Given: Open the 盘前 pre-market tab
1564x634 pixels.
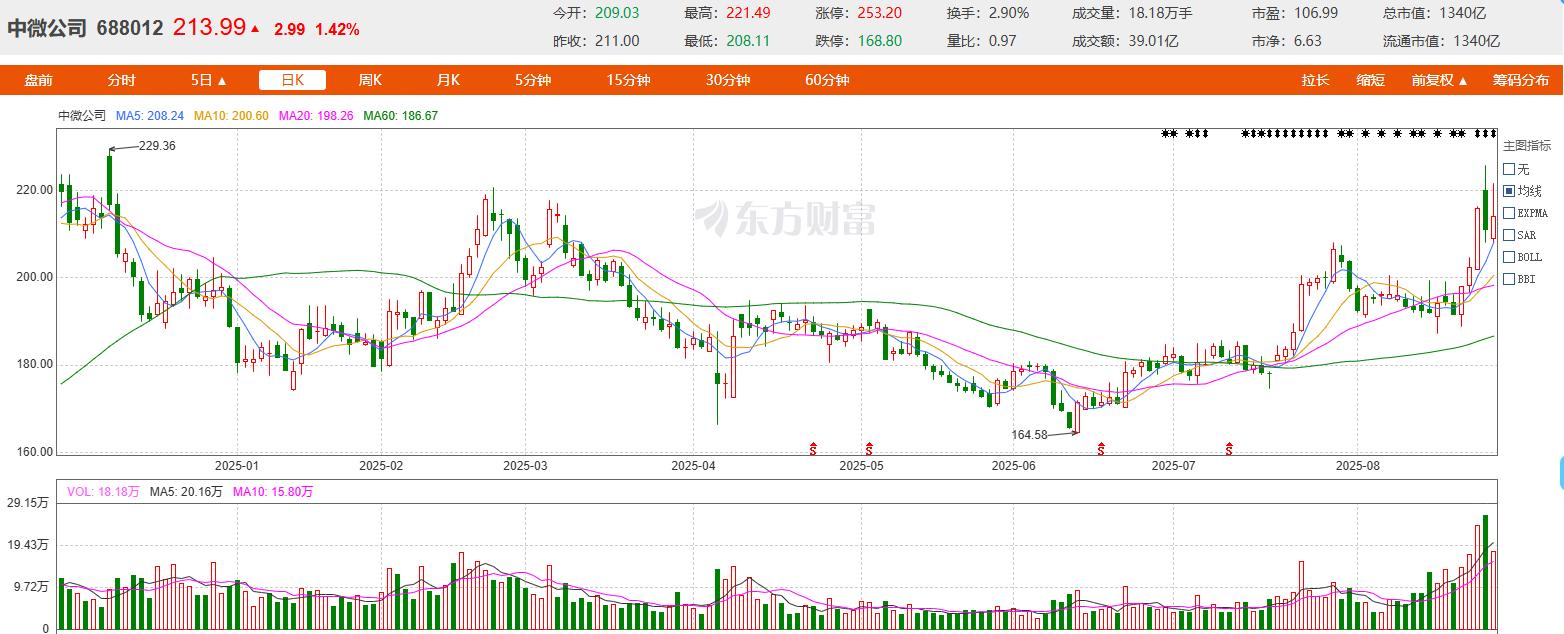Looking at the screenshot, I should click(x=39, y=80).
